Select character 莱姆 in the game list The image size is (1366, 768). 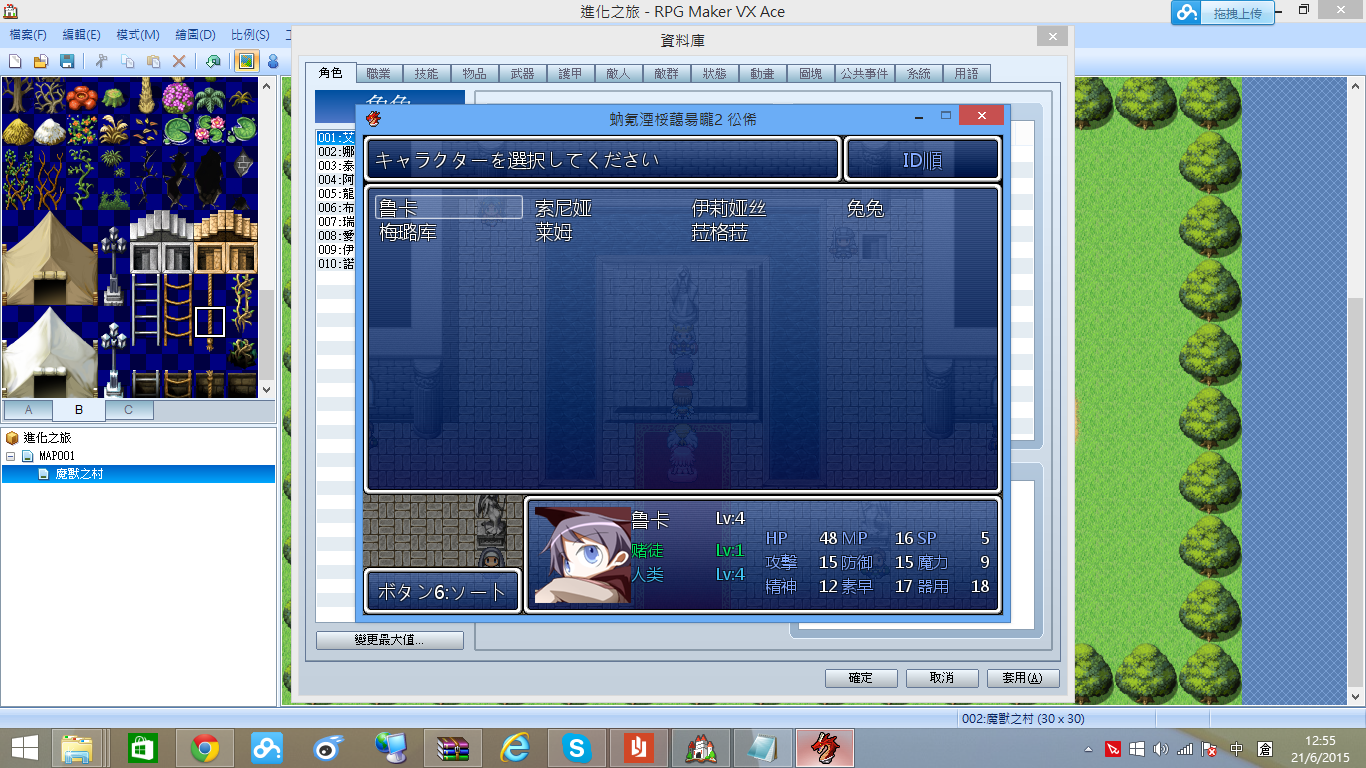[553, 233]
